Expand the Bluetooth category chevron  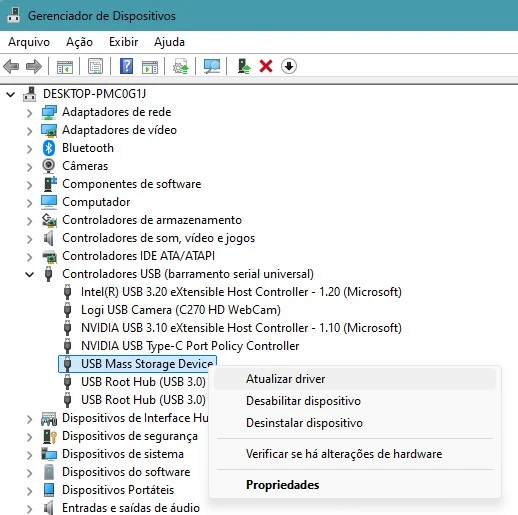point(29,149)
